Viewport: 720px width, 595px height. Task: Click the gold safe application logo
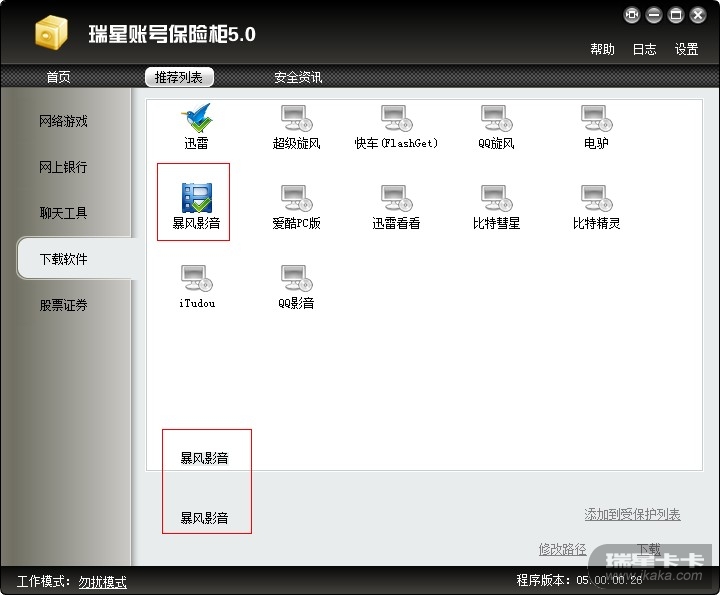[x=51, y=32]
